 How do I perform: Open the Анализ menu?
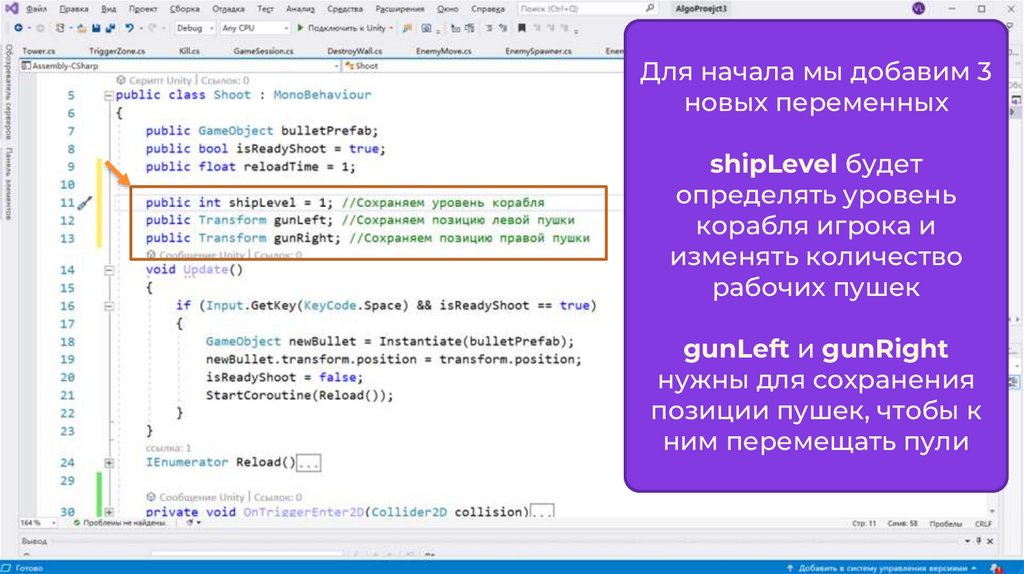(300, 9)
